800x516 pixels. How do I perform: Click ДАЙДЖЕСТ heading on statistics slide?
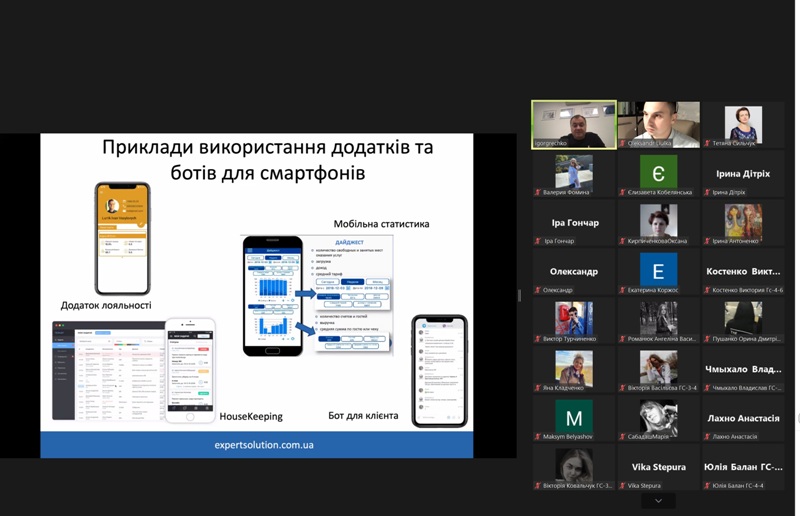[x=349, y=242]
